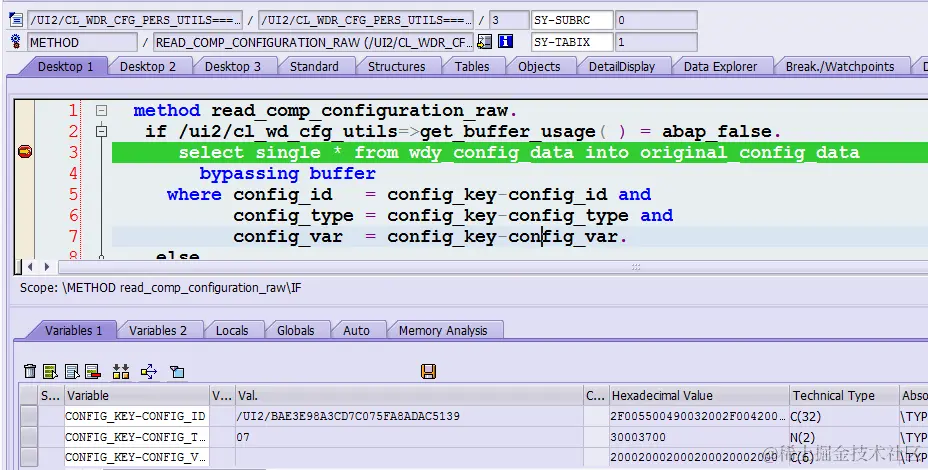The height and width of the screenshot is (470, 928).
Task: Open the blue information icon
Action: tap(505, 41)
